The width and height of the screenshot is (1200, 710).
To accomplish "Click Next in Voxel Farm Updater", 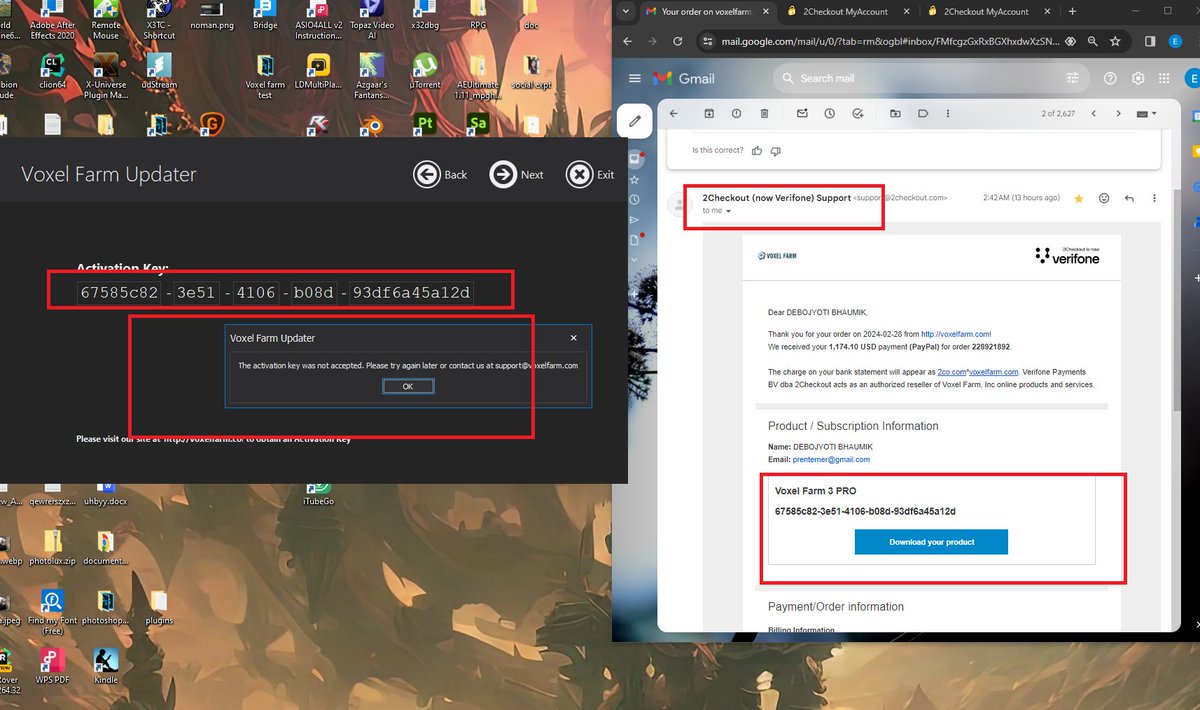I will (x=517, y=174).
